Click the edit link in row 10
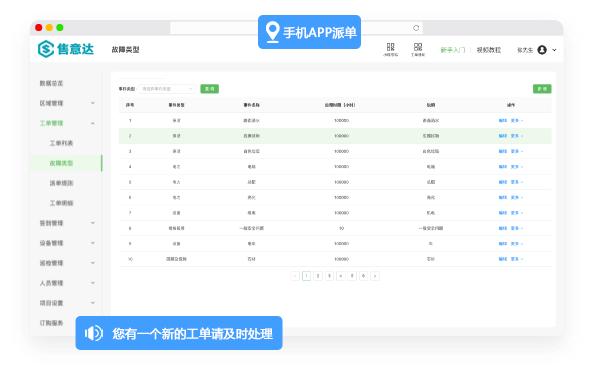Image resolution: width=594 pixels, height=376 pixels. [503, 259]
